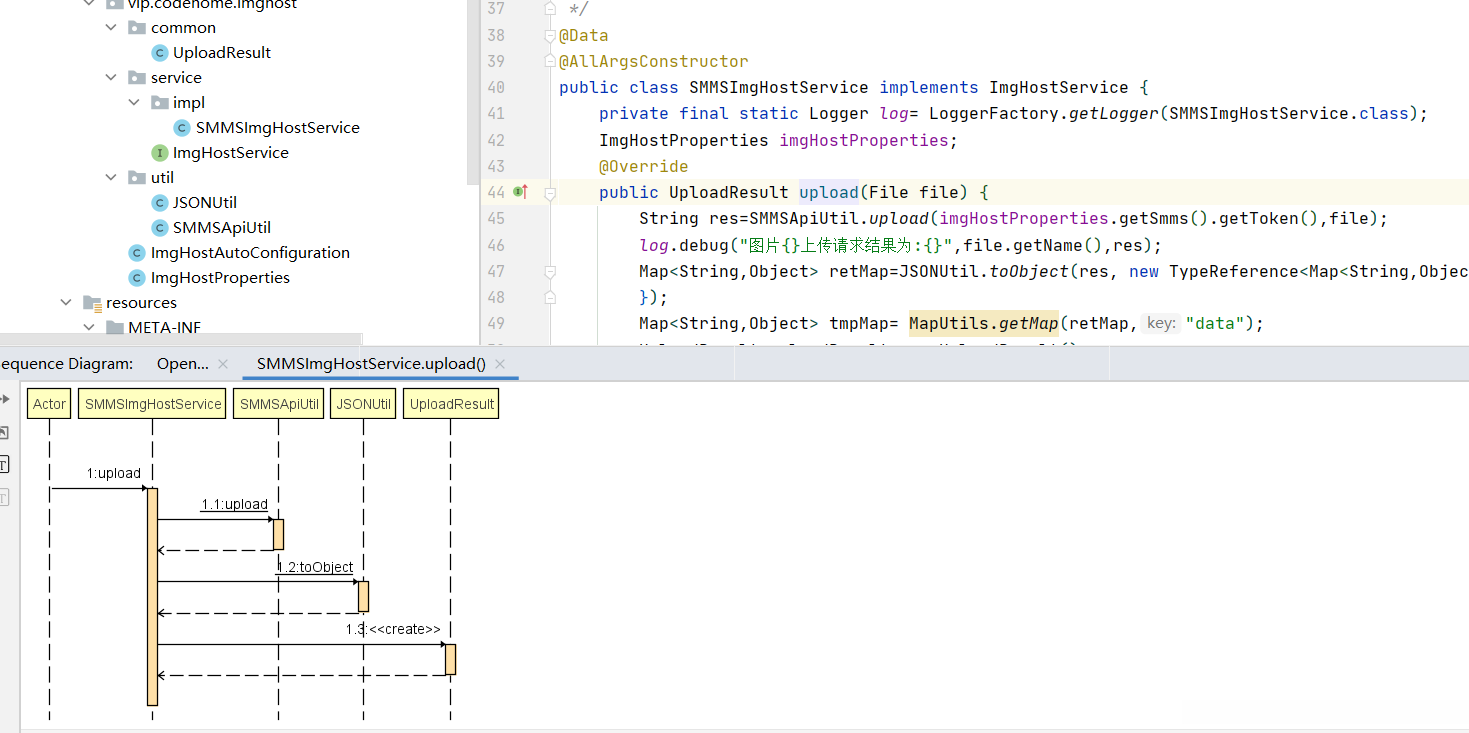Click the UploadResult class icon in tree
This screenshot has height=733, width=1469.
(159, 53)
